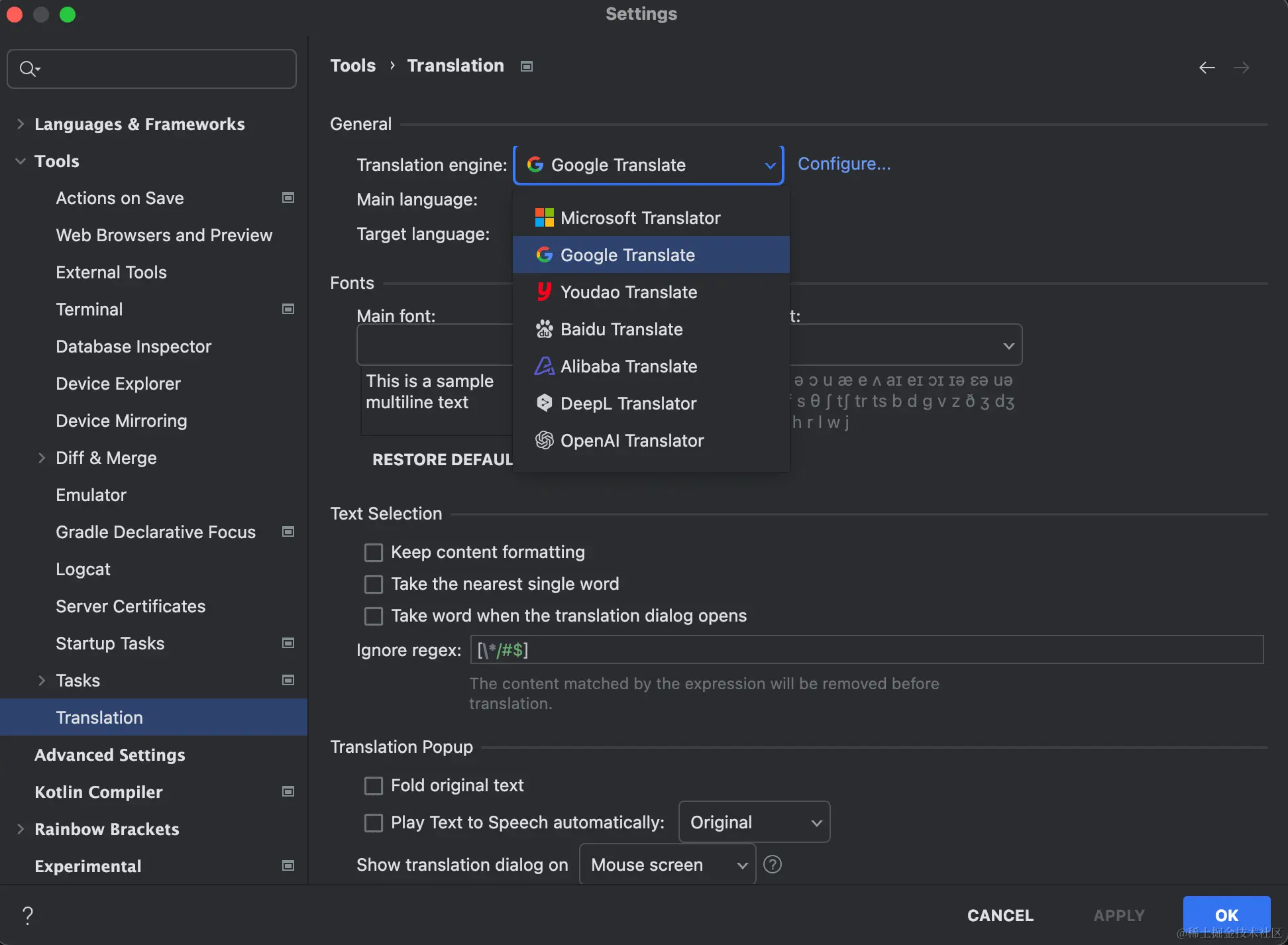Enable Keep content formatting checkbox

click(374, 553)
